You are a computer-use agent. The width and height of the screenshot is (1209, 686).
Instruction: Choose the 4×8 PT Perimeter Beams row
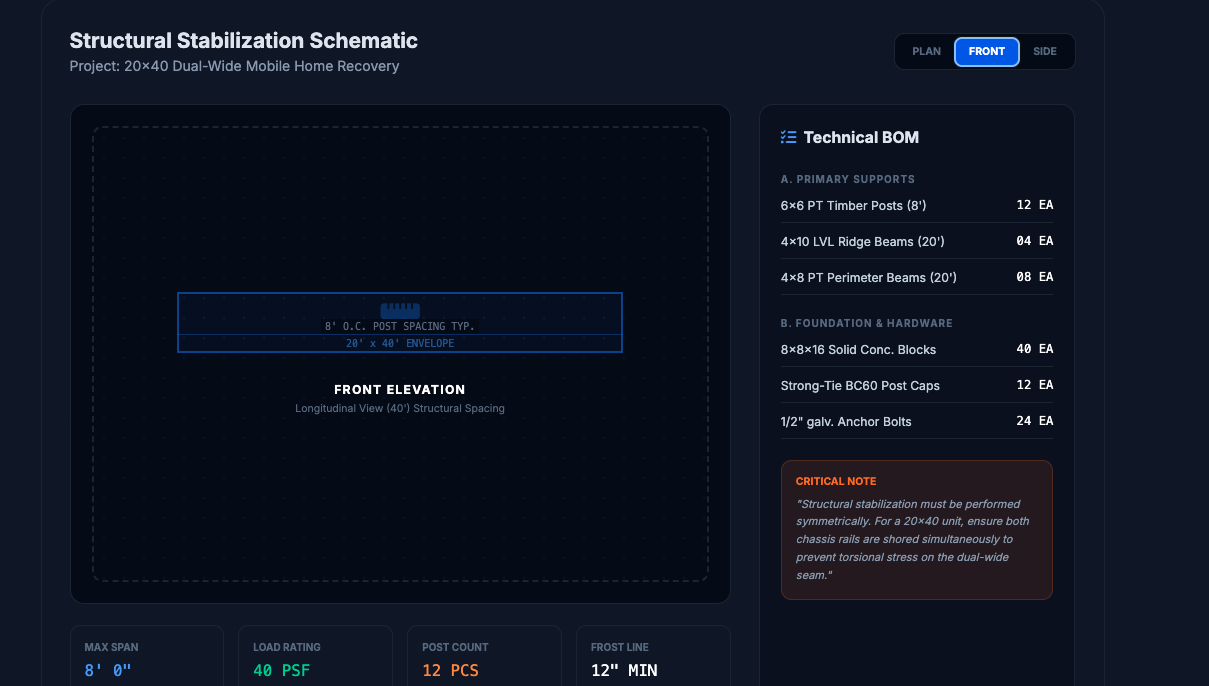pos(916,277)
